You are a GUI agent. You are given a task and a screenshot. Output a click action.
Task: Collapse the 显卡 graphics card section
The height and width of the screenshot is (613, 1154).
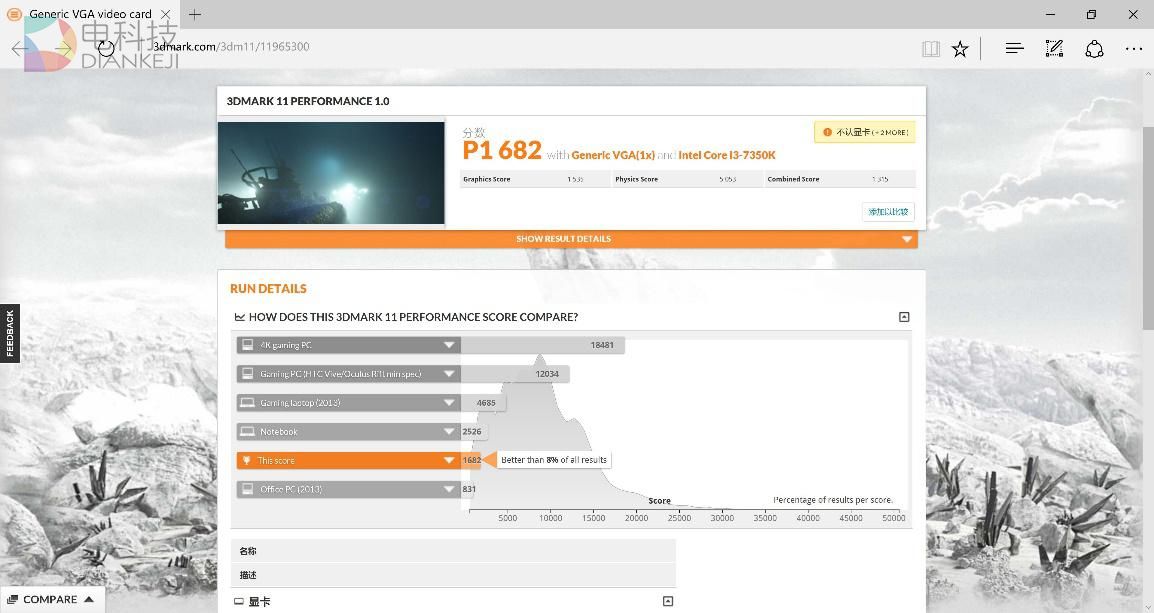point(668,601)
